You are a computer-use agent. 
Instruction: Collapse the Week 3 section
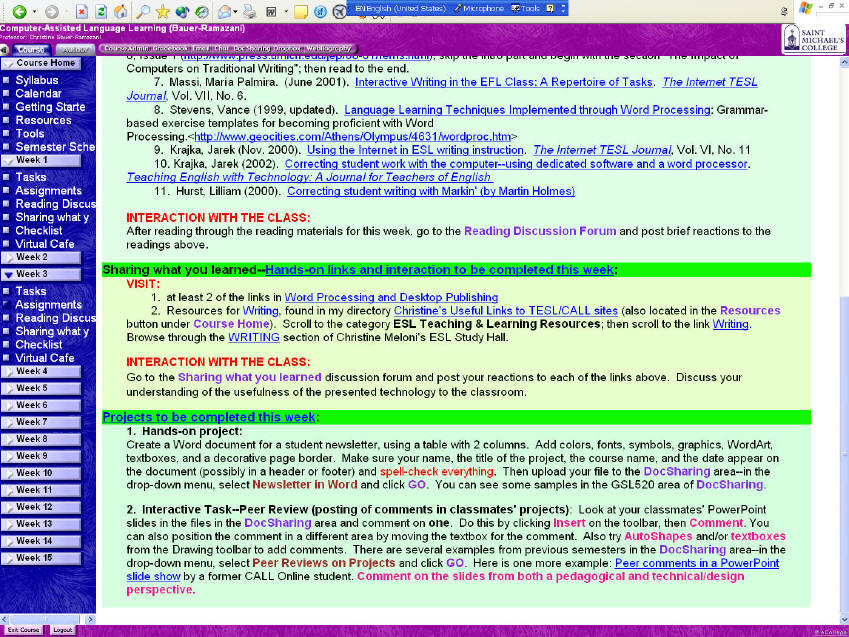pyautogui.click(x=31, y=274)
